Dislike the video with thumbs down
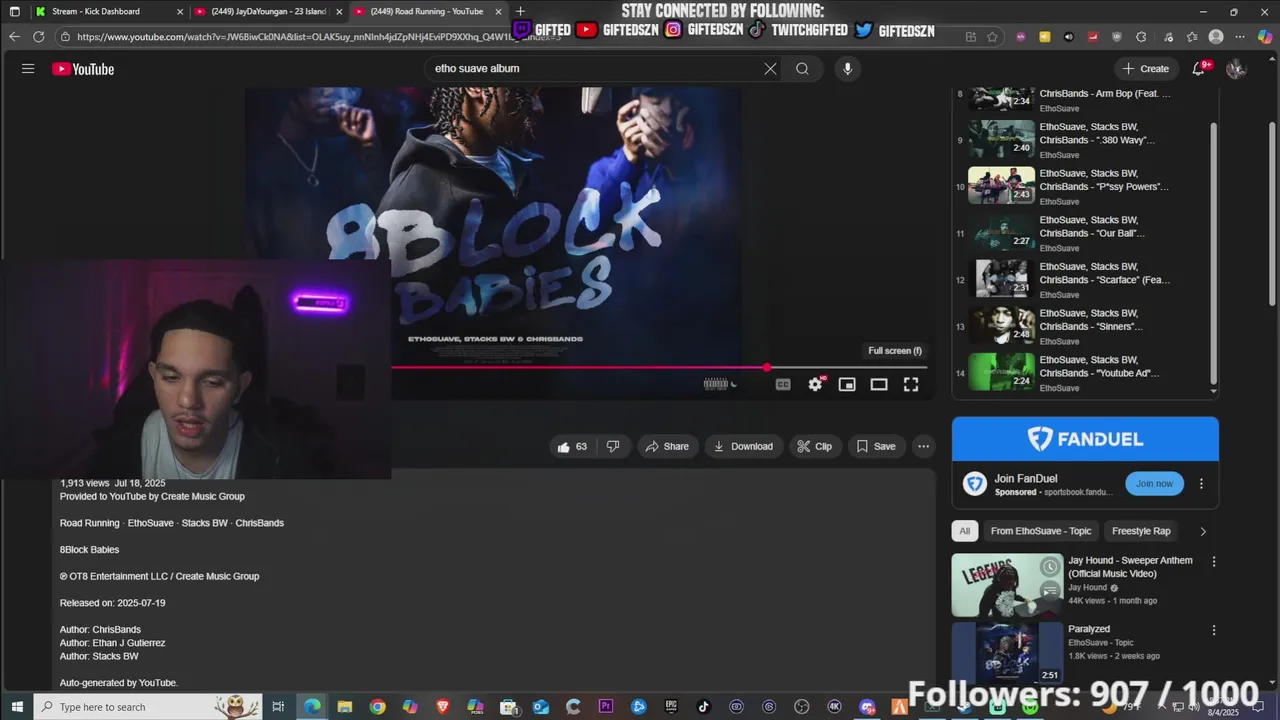The width and height of the screenshot is (1280, 720). tap(613, 446)
